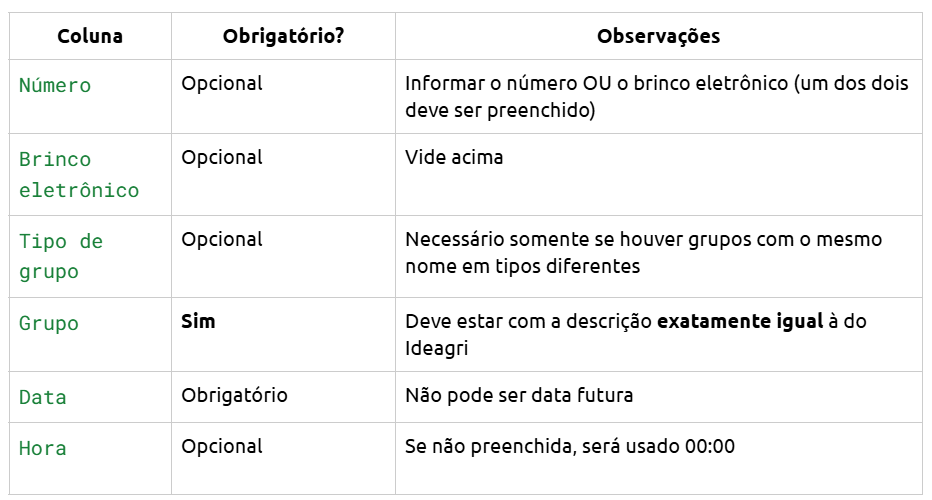Select the green Número column name
The image size is (932, 500).
[55, 85]
